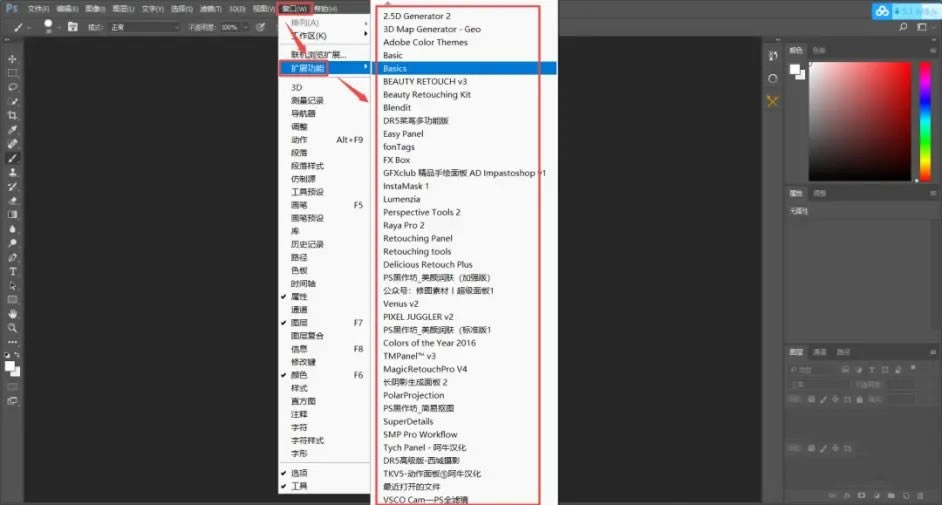Select the Eraser tool

tap(12, 201)
